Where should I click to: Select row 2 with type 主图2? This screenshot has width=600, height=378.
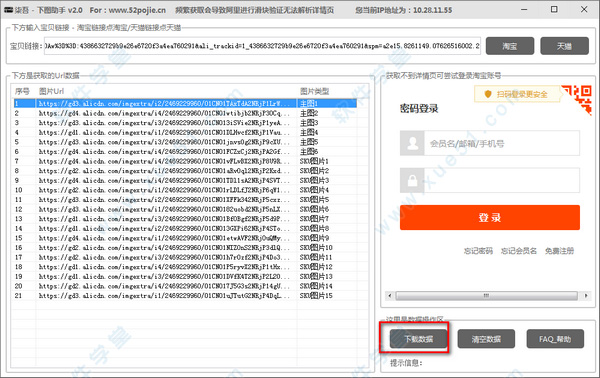coord(185,113)
